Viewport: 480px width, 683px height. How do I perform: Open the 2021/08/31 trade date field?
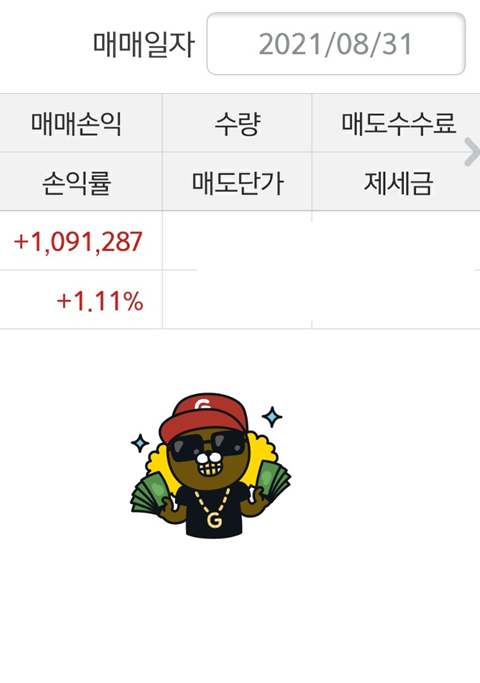[336, 44]
